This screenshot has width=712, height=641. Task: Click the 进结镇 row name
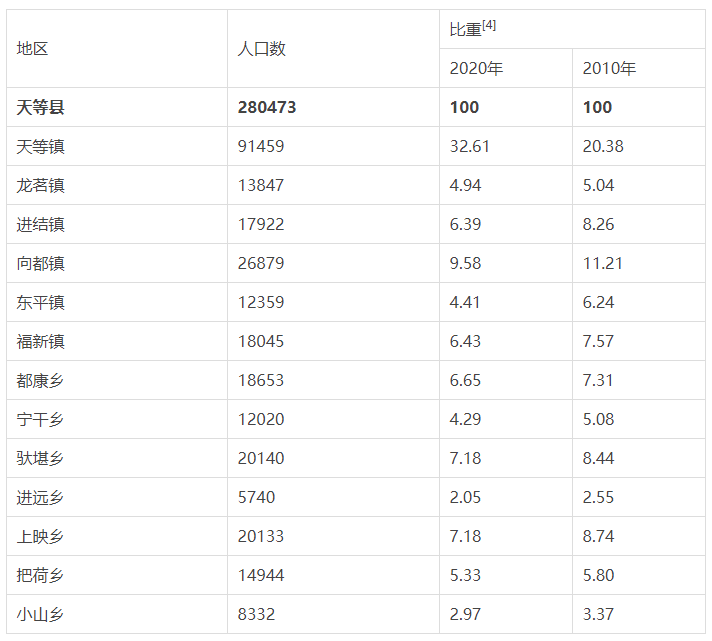[40, 225]
